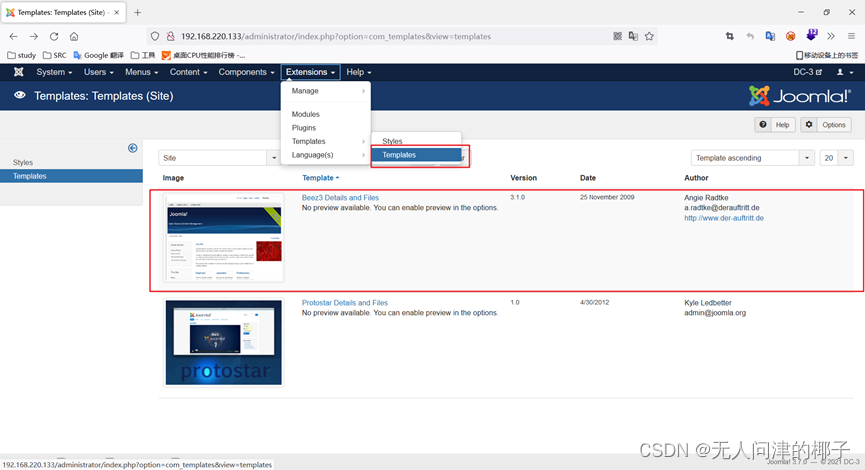
Task: Choose Templates in the submenu
Action: 416,155
